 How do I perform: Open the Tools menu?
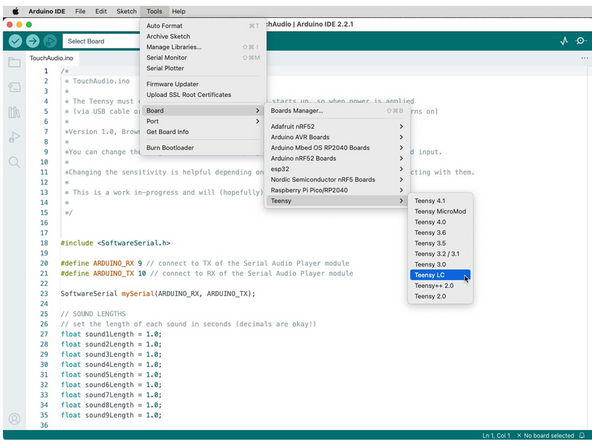[x=154, y=11]
